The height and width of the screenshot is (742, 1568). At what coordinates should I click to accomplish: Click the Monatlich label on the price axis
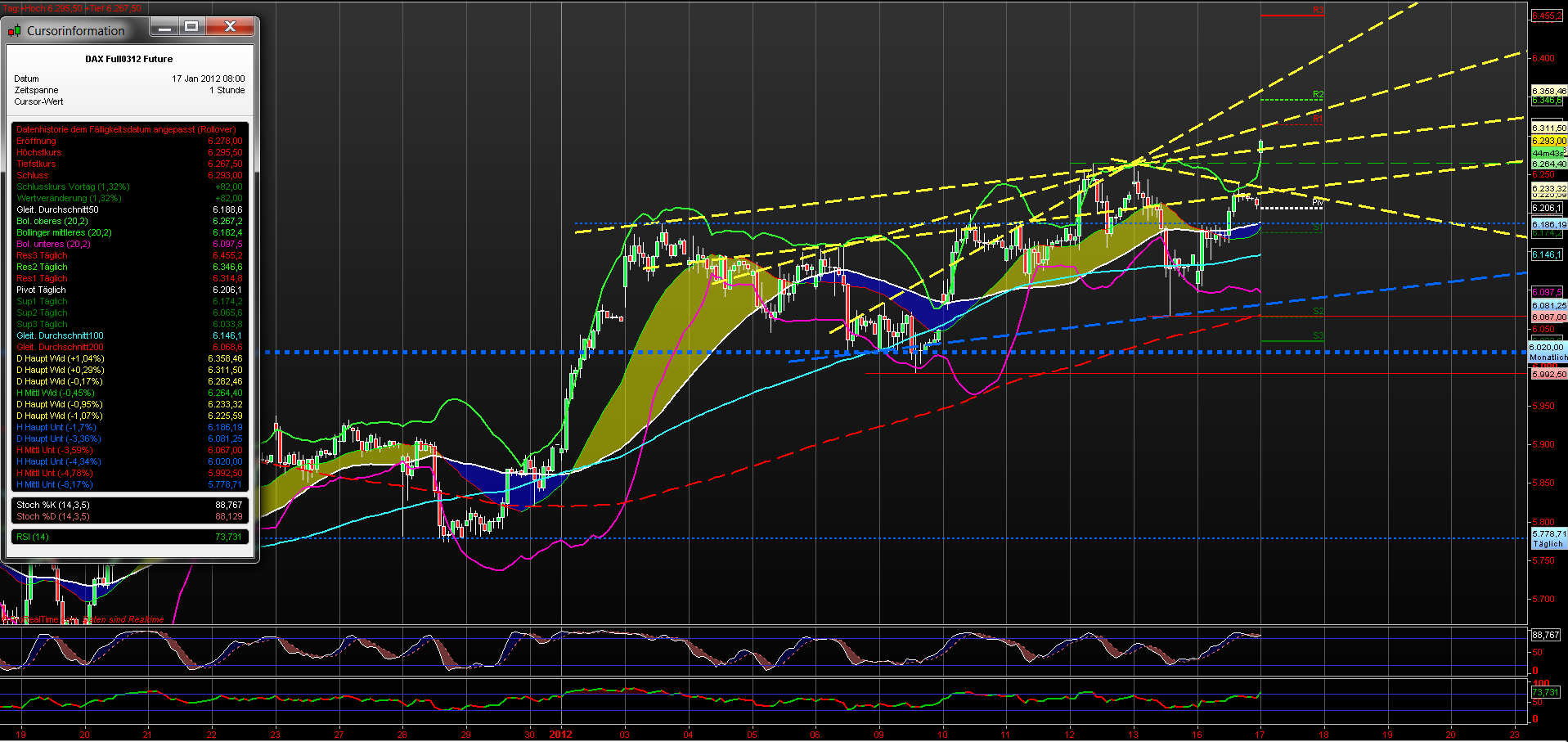coord(1548,358)
